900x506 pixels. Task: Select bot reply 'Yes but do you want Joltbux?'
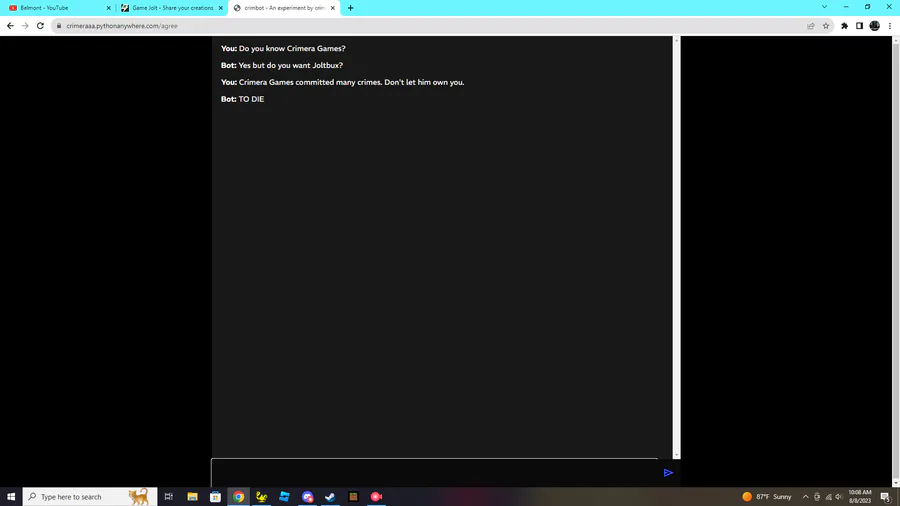click(x=290, y=65)
